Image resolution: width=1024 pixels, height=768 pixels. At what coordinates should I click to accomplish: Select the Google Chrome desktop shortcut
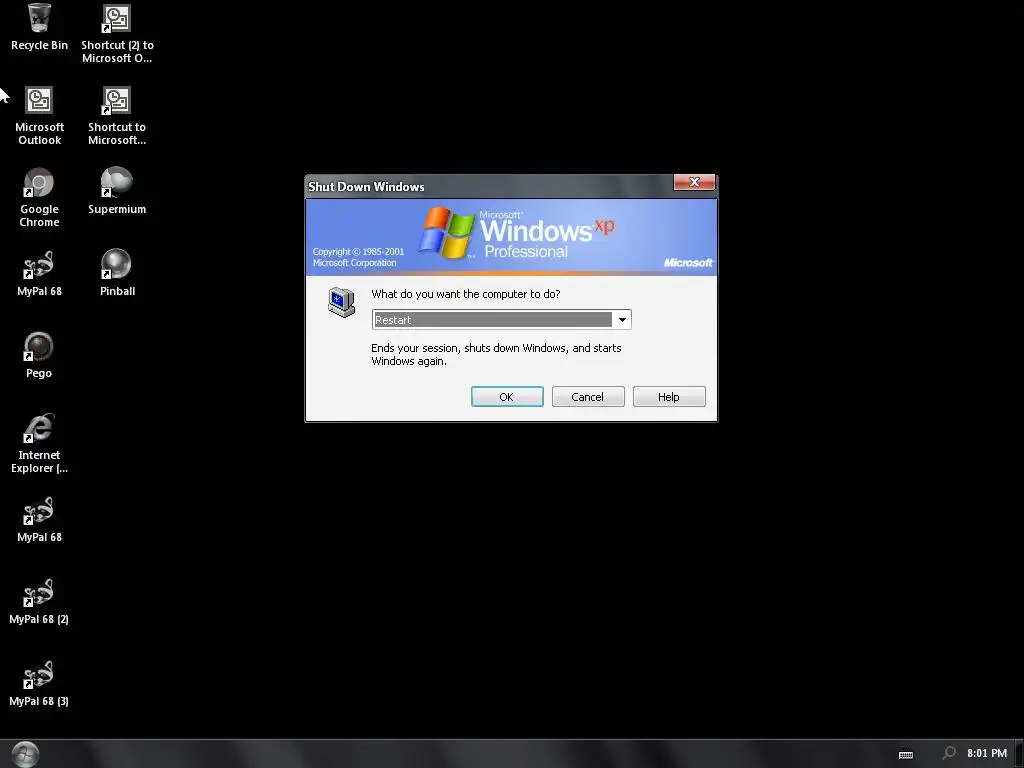[39, 197]
